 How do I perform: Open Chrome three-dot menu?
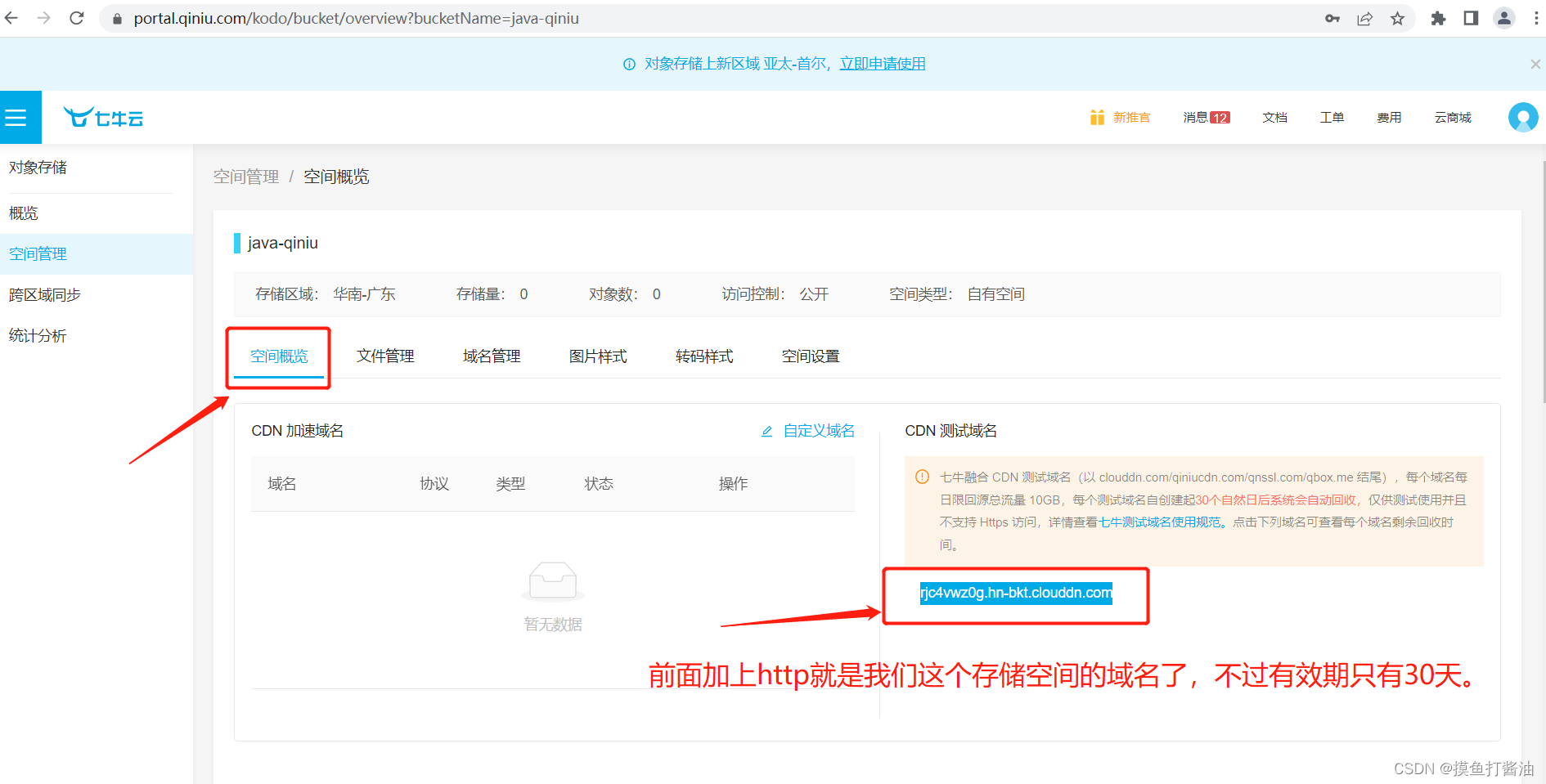pyautogui.click(x=1535, y=18)
